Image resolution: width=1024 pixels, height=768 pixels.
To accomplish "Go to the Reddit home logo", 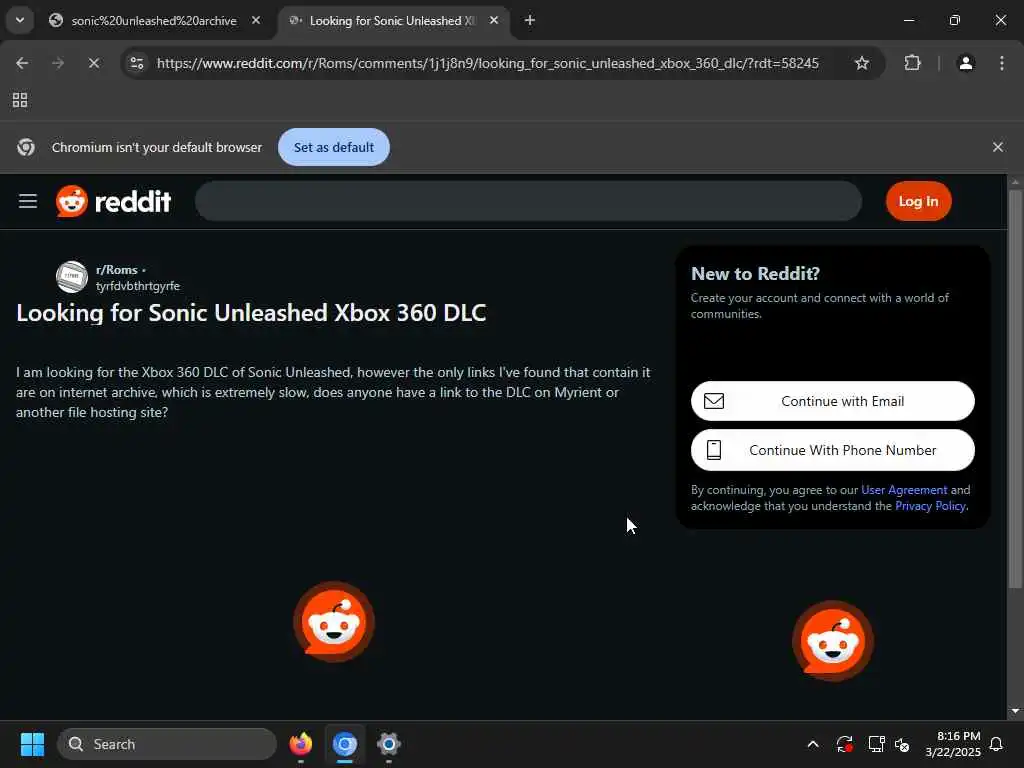I will point(114,201).
